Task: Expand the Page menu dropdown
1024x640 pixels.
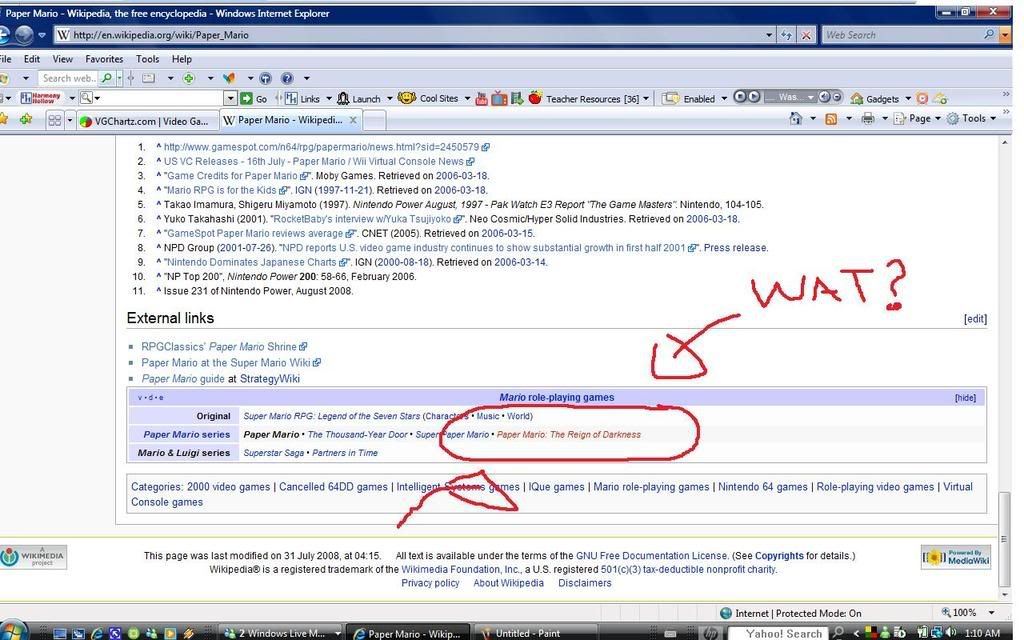Action: (919, 119)
